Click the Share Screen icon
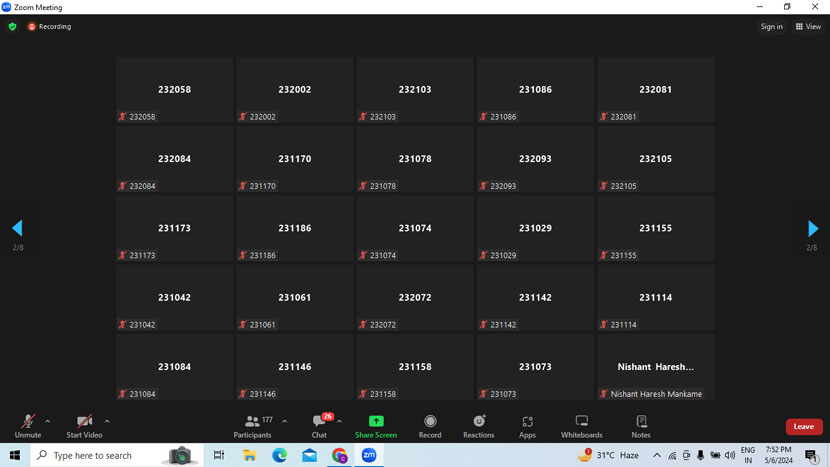Image resolution: width=830 pixels, height=467 pixels. point(376,425)
